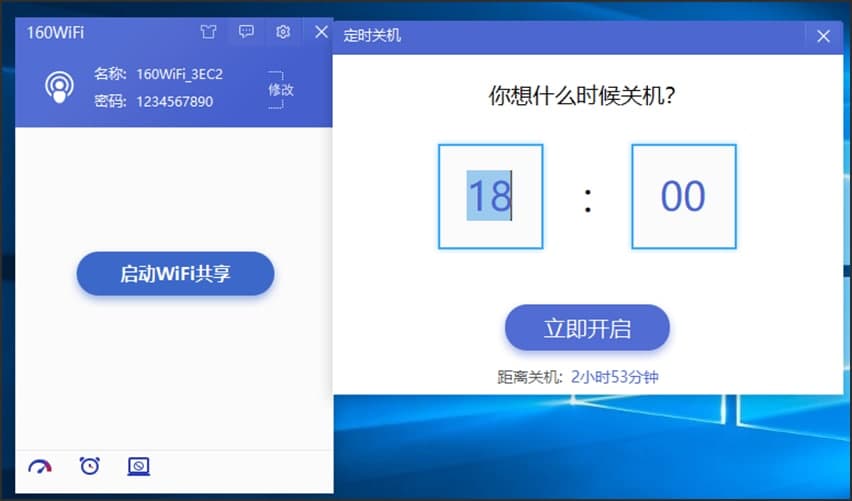Close the 160WiFi window
The image size is (852, 501).
[322, 32]
